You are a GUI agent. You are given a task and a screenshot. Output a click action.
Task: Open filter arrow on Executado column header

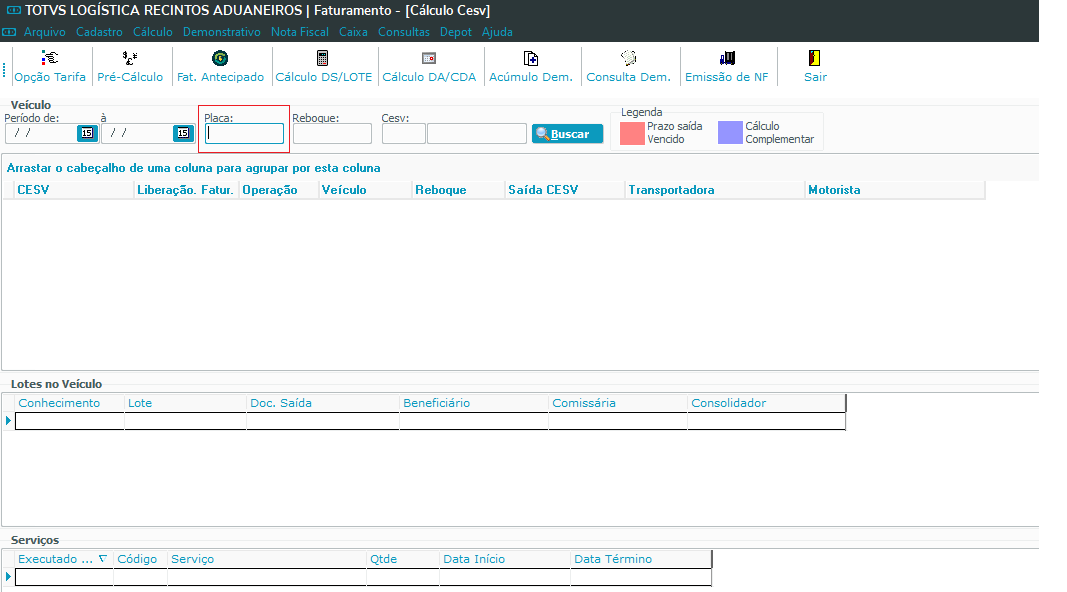tap(103, 559)
